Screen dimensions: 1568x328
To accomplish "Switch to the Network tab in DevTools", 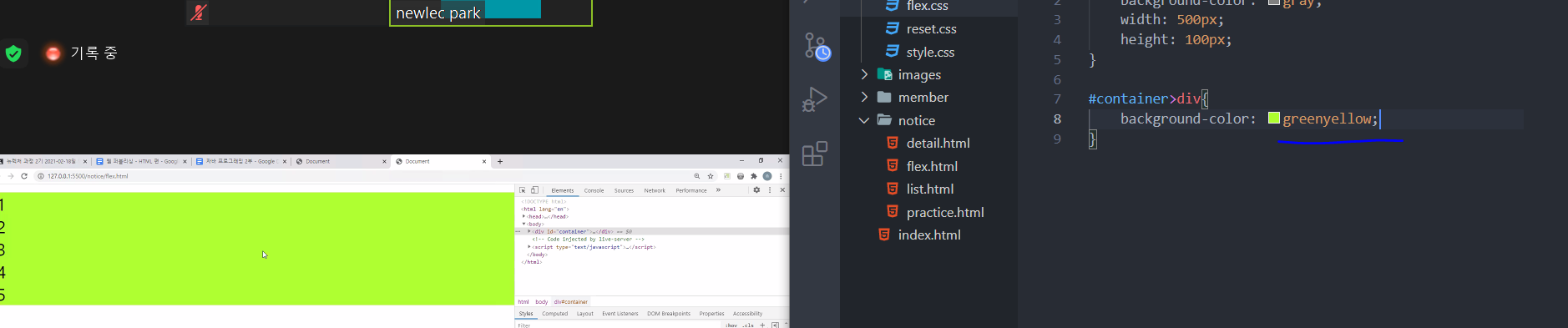I will pos(655,190).
